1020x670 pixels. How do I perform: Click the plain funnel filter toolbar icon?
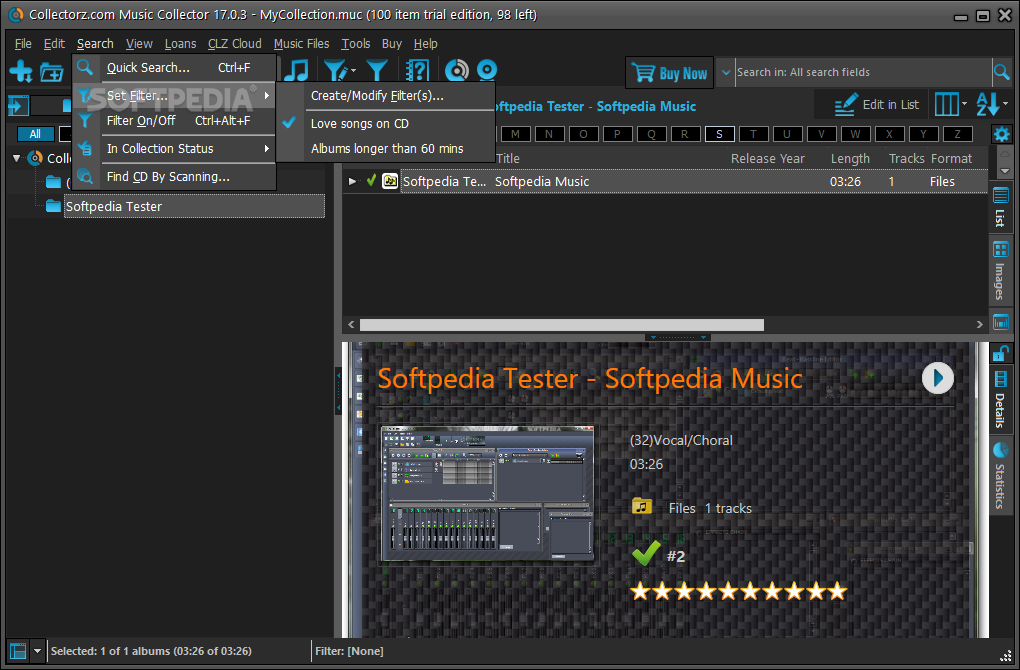(x=377, y=70)
